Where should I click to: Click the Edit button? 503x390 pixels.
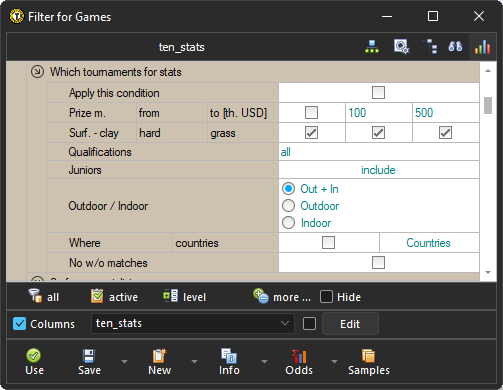point(350,324)
